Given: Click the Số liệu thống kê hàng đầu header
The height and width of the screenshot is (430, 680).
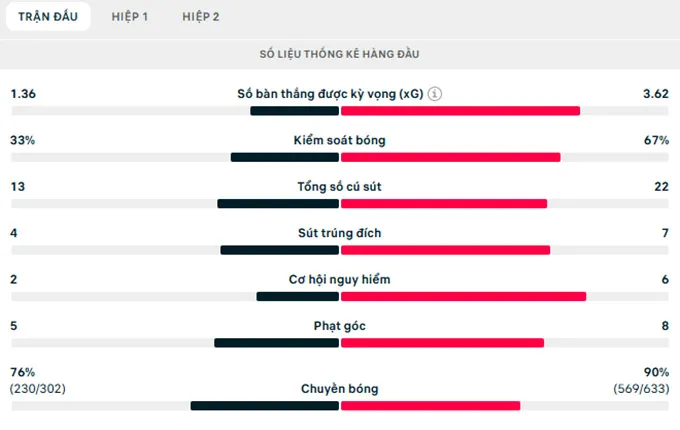Looking at the screenshot, I should click(x=340, y=52).
